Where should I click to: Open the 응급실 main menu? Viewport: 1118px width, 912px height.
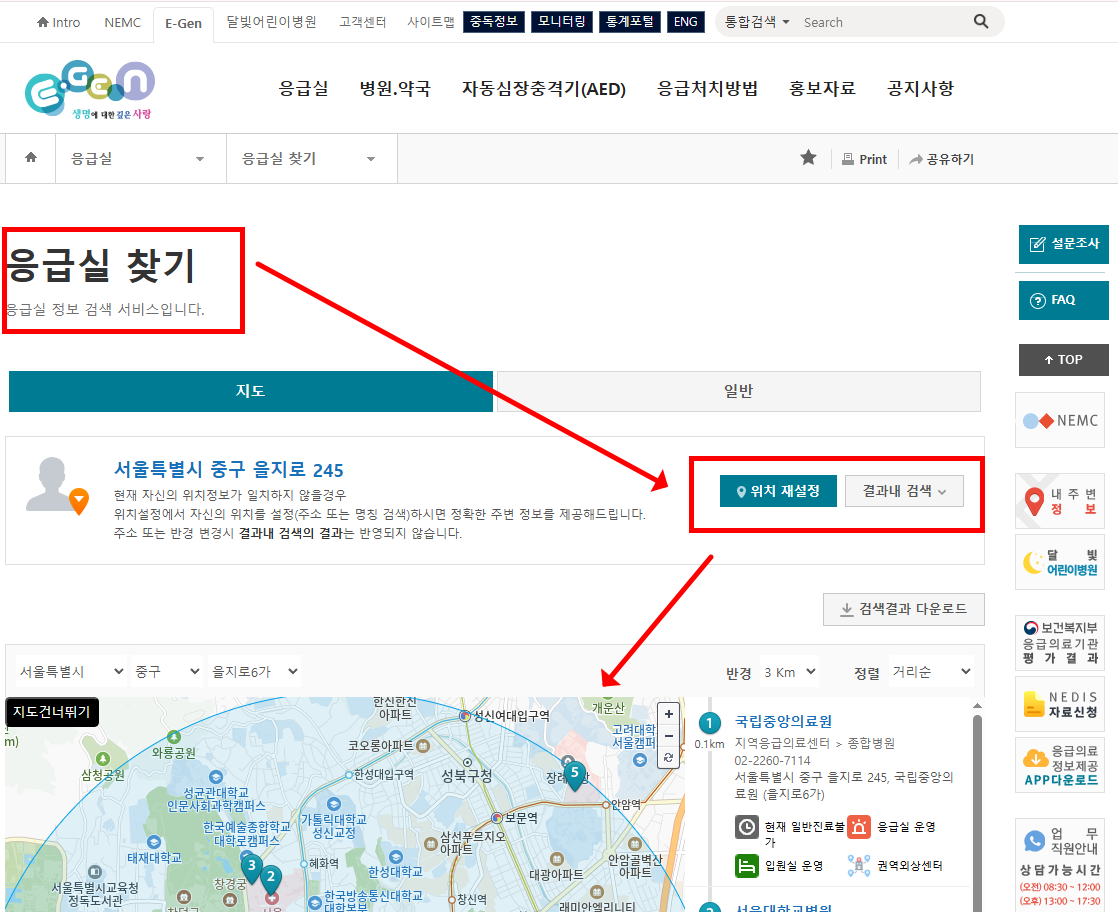303,88
